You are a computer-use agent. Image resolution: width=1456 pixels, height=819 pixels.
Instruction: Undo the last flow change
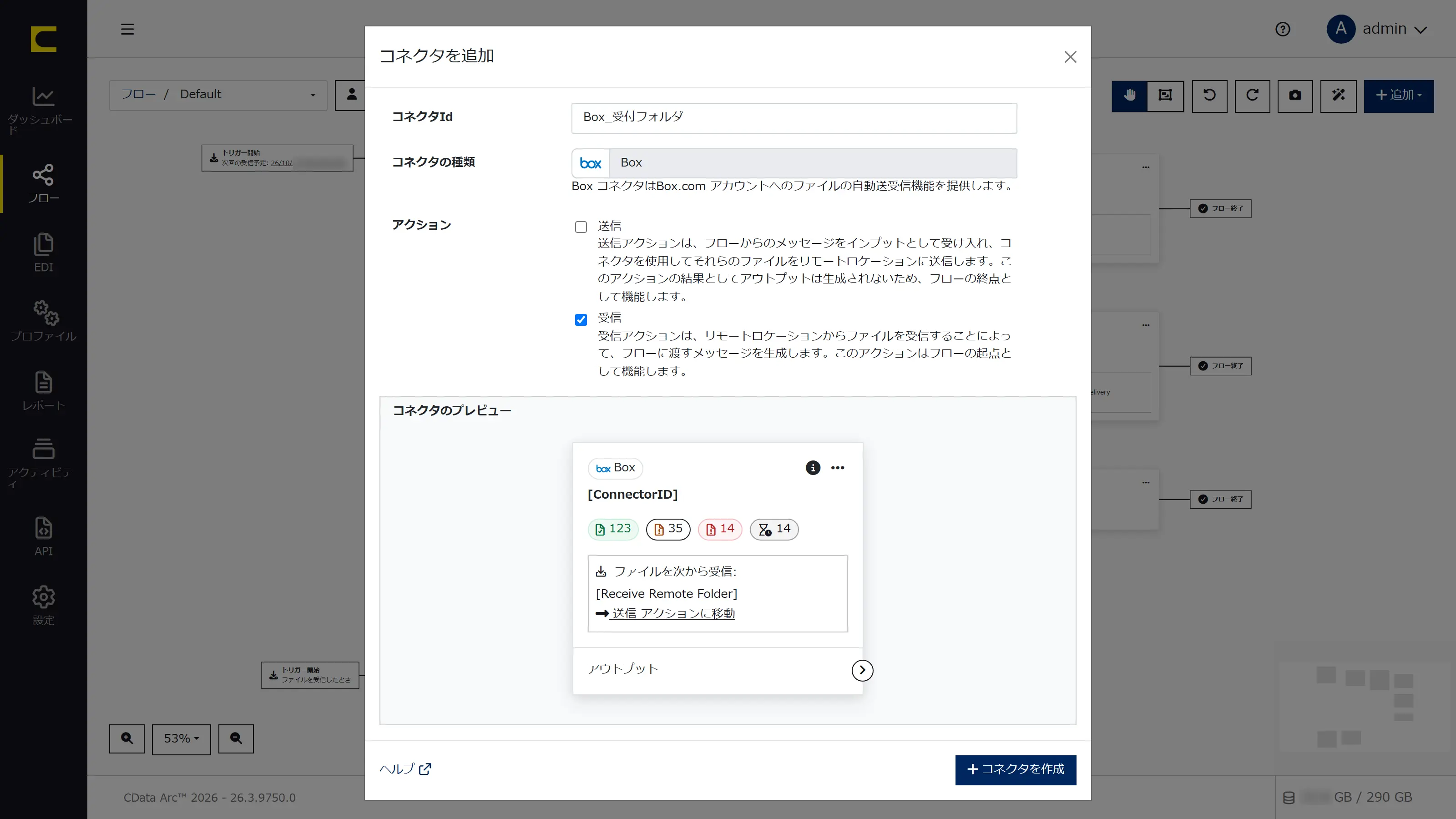1209,96
